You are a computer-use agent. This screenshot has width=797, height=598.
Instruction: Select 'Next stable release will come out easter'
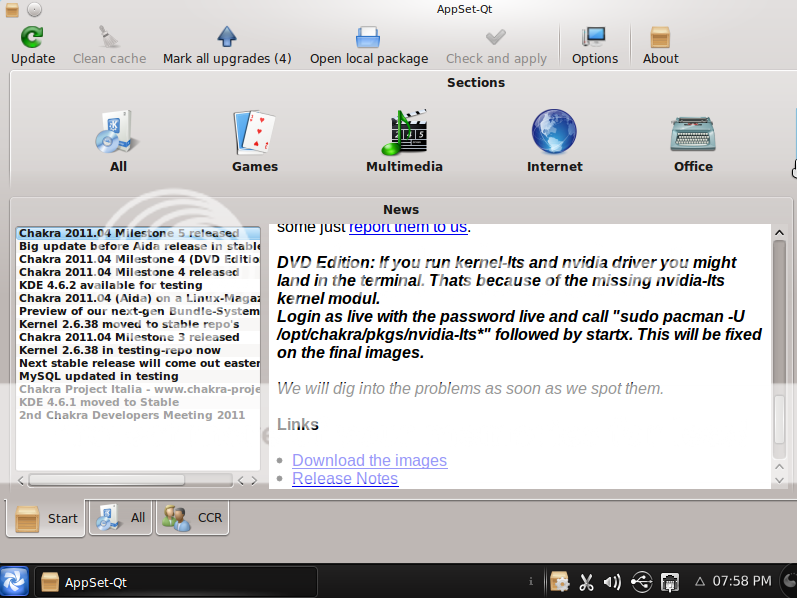click(138, 363)
